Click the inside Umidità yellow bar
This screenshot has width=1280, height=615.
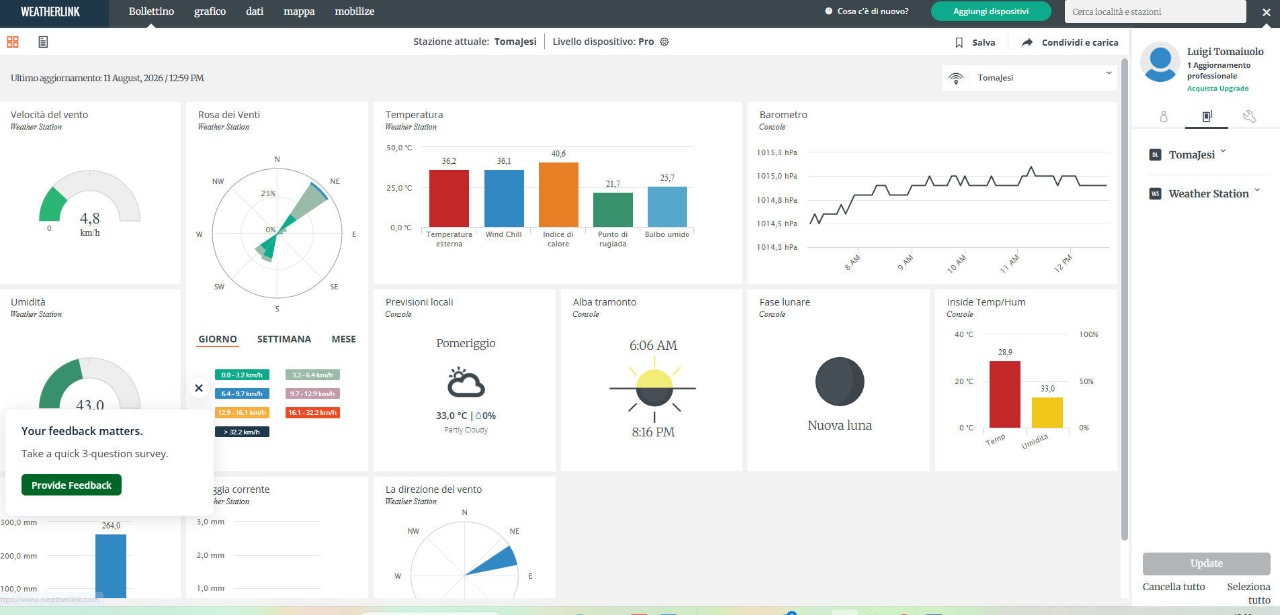click(1047, 412)
